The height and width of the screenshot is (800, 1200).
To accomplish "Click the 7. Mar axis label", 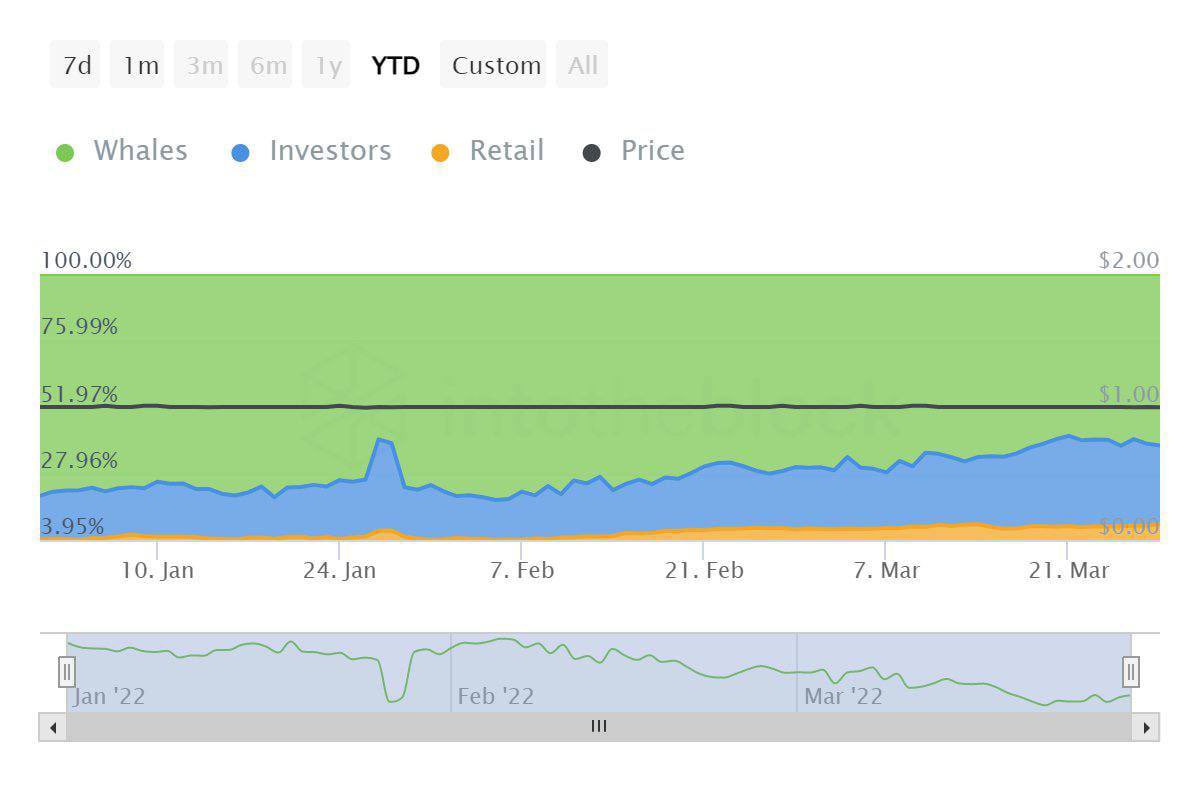I will (x=885, y=571).
